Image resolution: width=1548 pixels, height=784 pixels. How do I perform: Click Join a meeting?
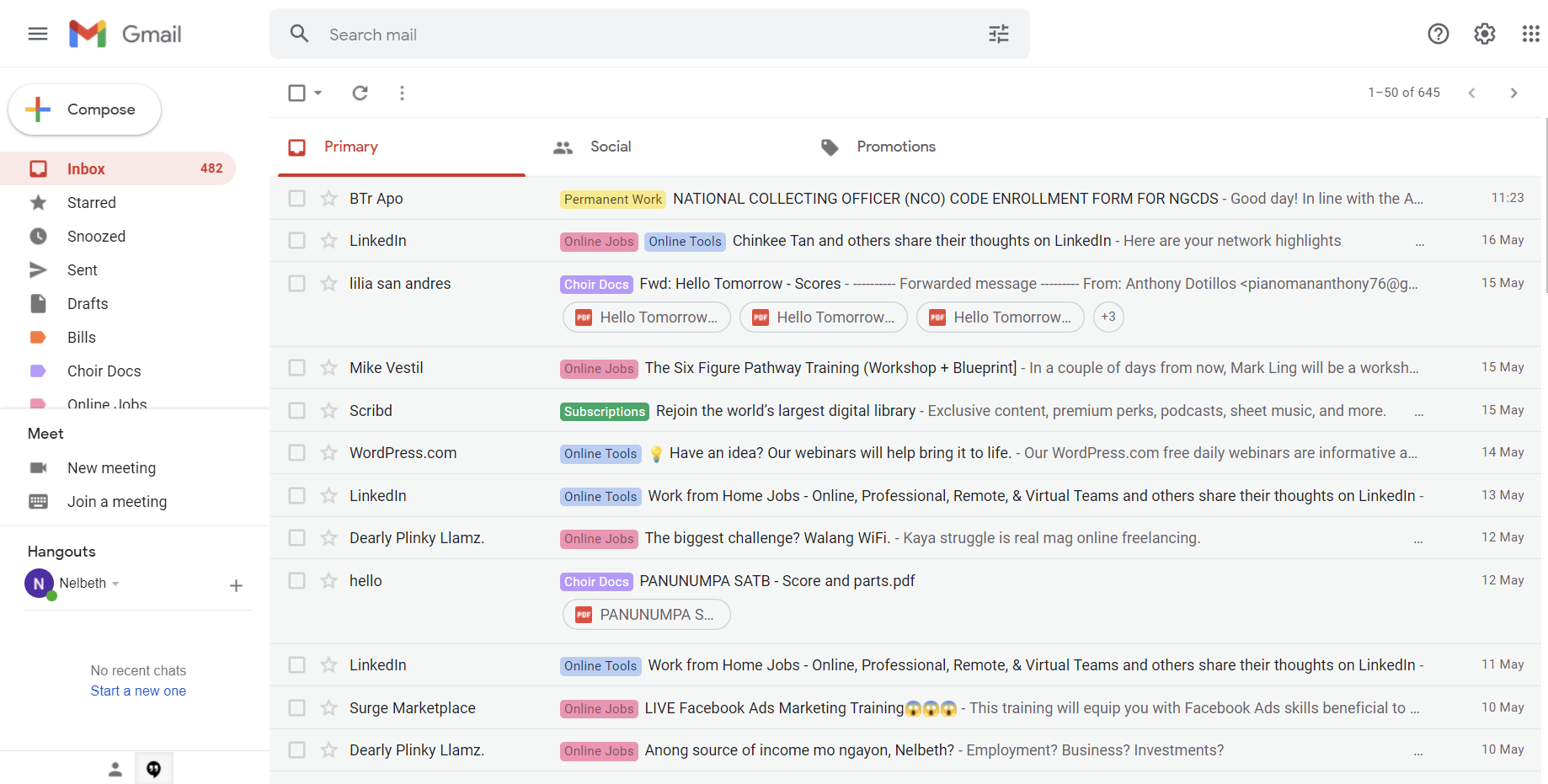[117, 501]
